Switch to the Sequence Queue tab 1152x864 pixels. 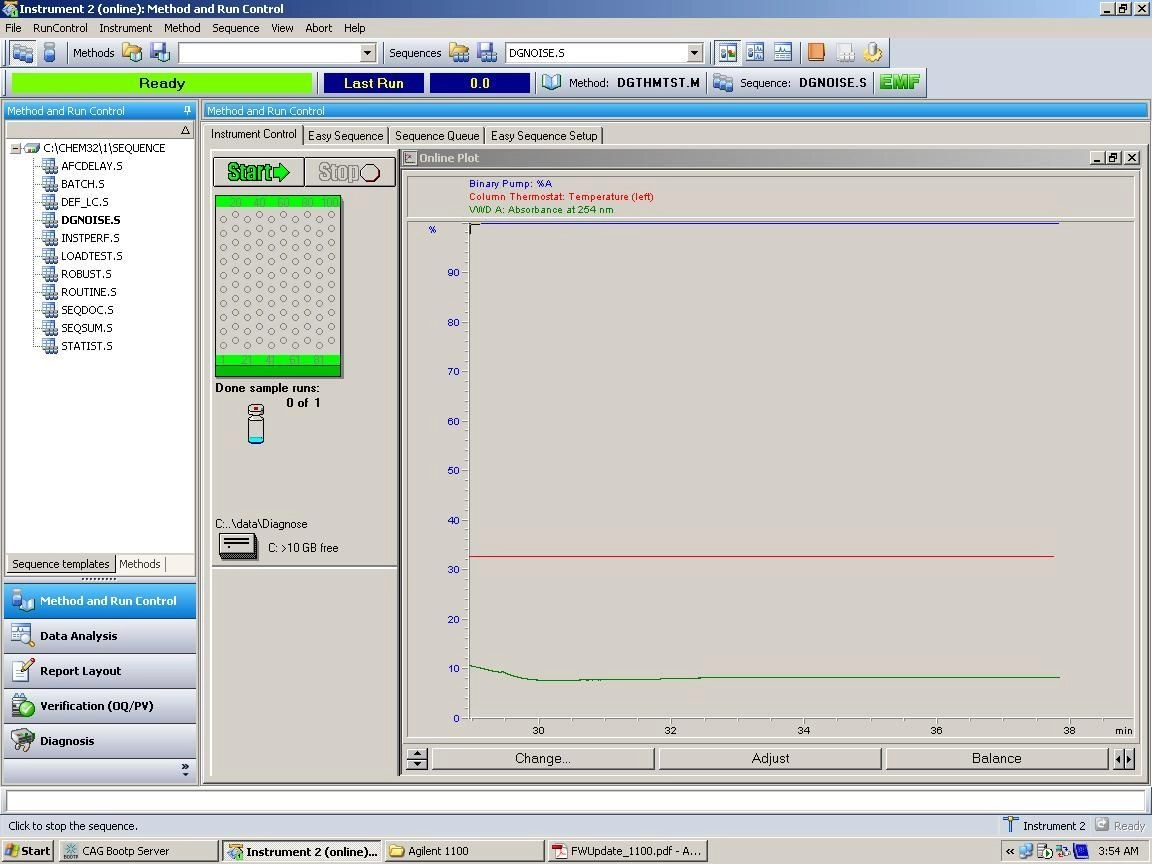pos(436,135)
